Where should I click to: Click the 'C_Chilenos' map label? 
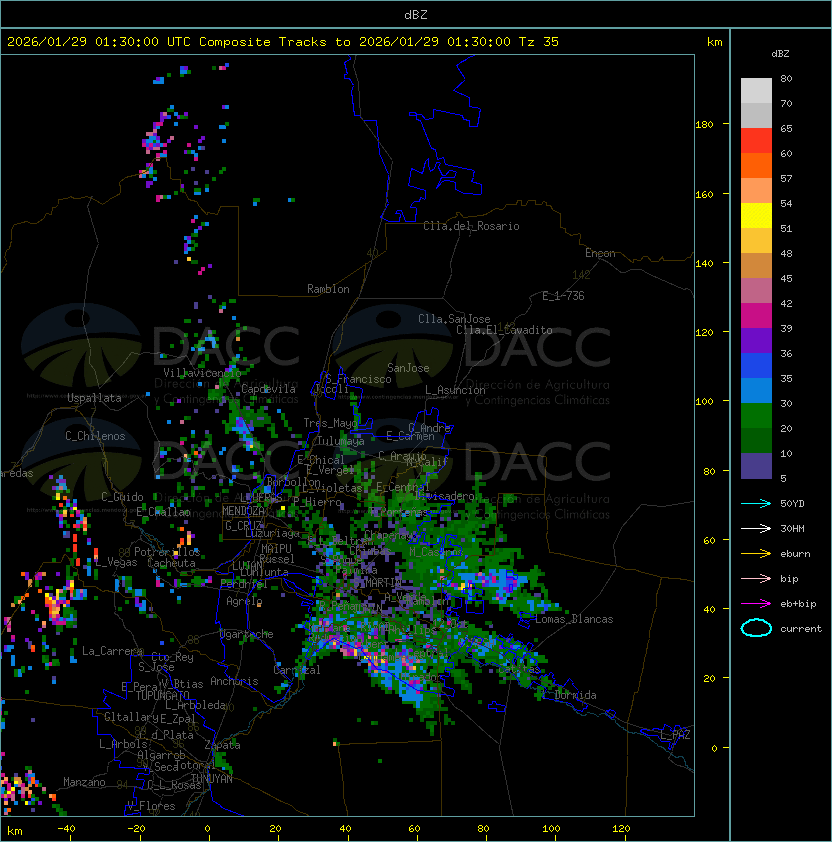(95, 436)
